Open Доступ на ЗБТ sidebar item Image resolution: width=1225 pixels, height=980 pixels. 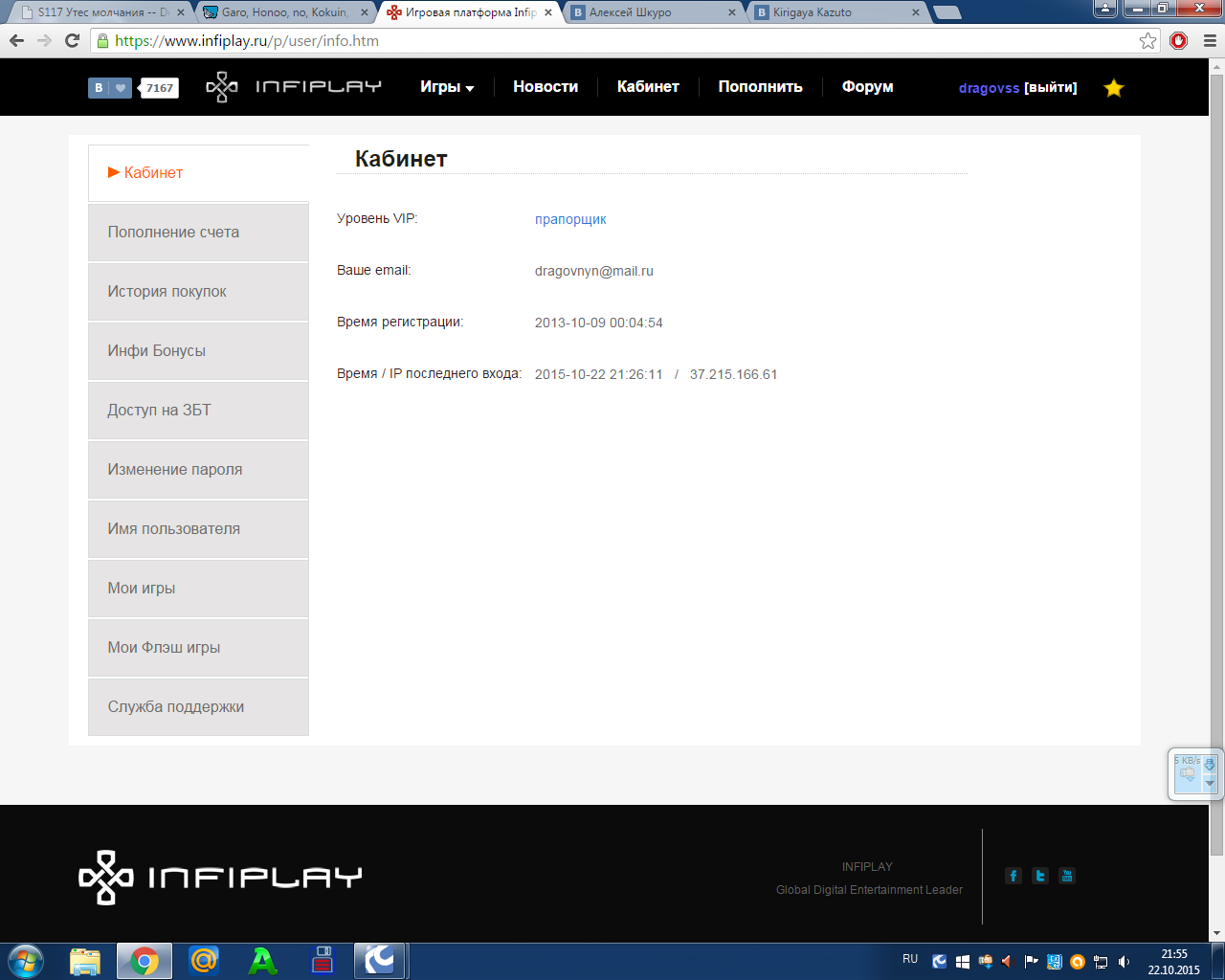198,411
